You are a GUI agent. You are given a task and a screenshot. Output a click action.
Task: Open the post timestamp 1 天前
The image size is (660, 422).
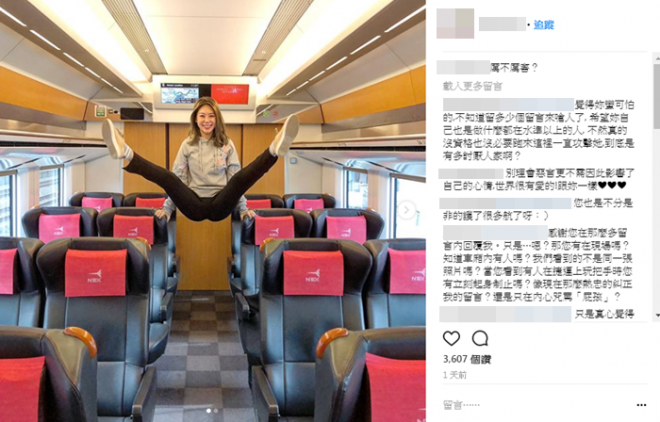pyautogui.click(x=455, y=375)
